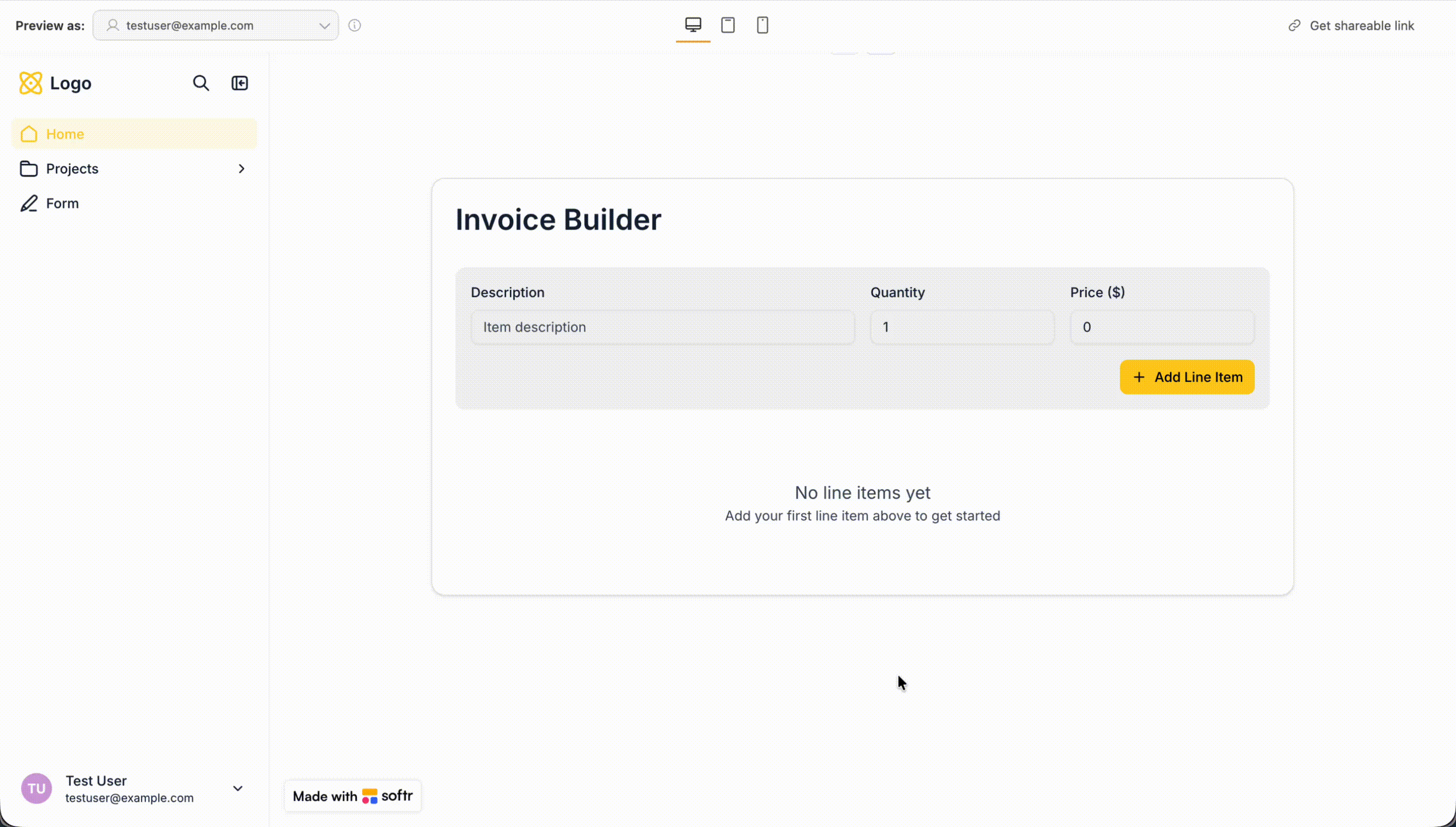Viewport: 1456px width, 827px height.
Task: Click the Made with Softr badge
Action: coord(352,796)
